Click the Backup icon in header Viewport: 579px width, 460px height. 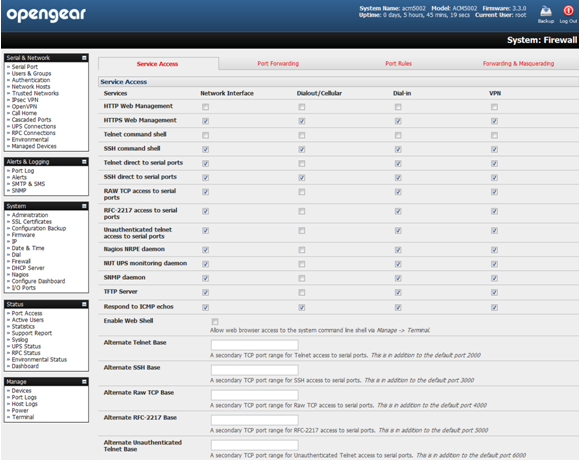pos(545,11)
